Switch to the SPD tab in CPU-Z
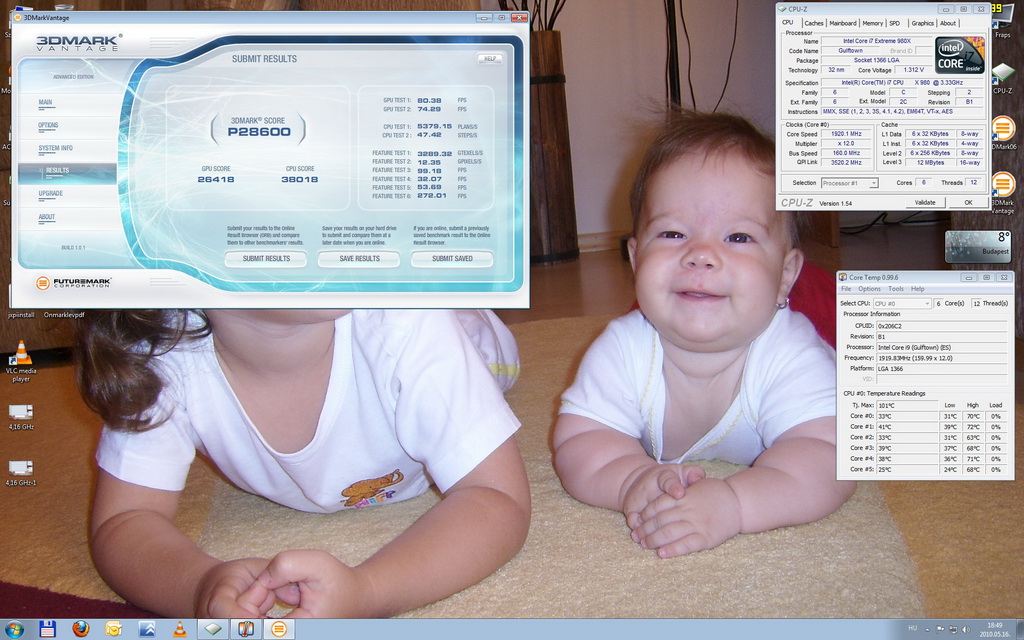Screen dimensions: 1024x640 895,23
